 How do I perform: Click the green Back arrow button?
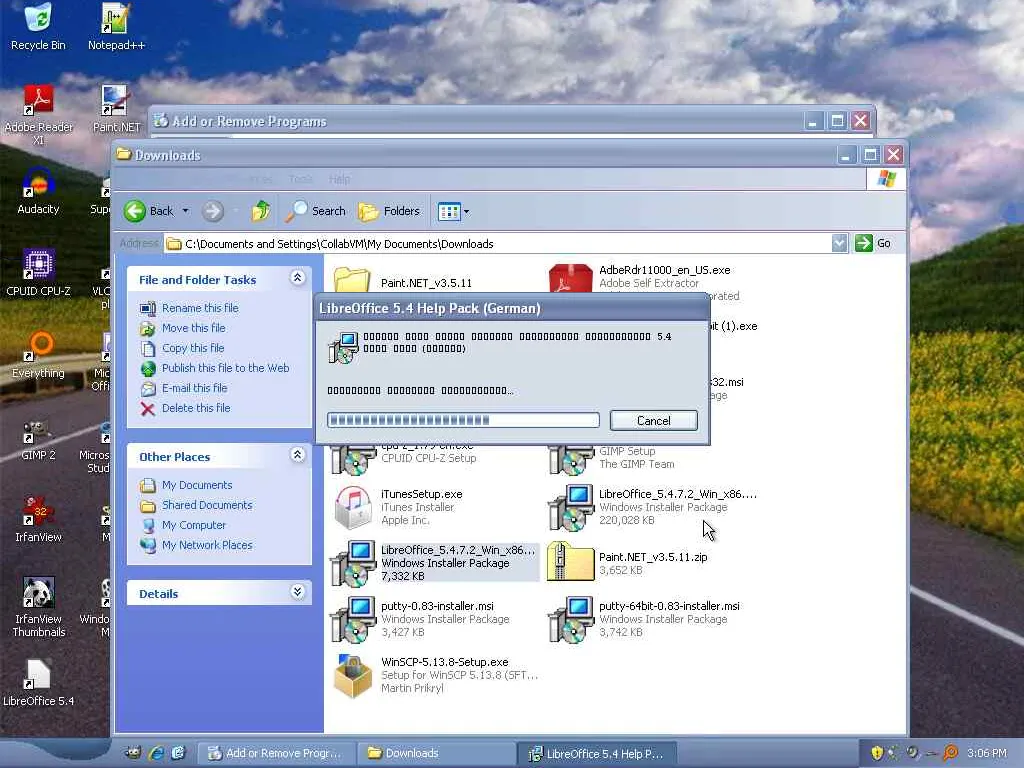[x=135, y=211]
